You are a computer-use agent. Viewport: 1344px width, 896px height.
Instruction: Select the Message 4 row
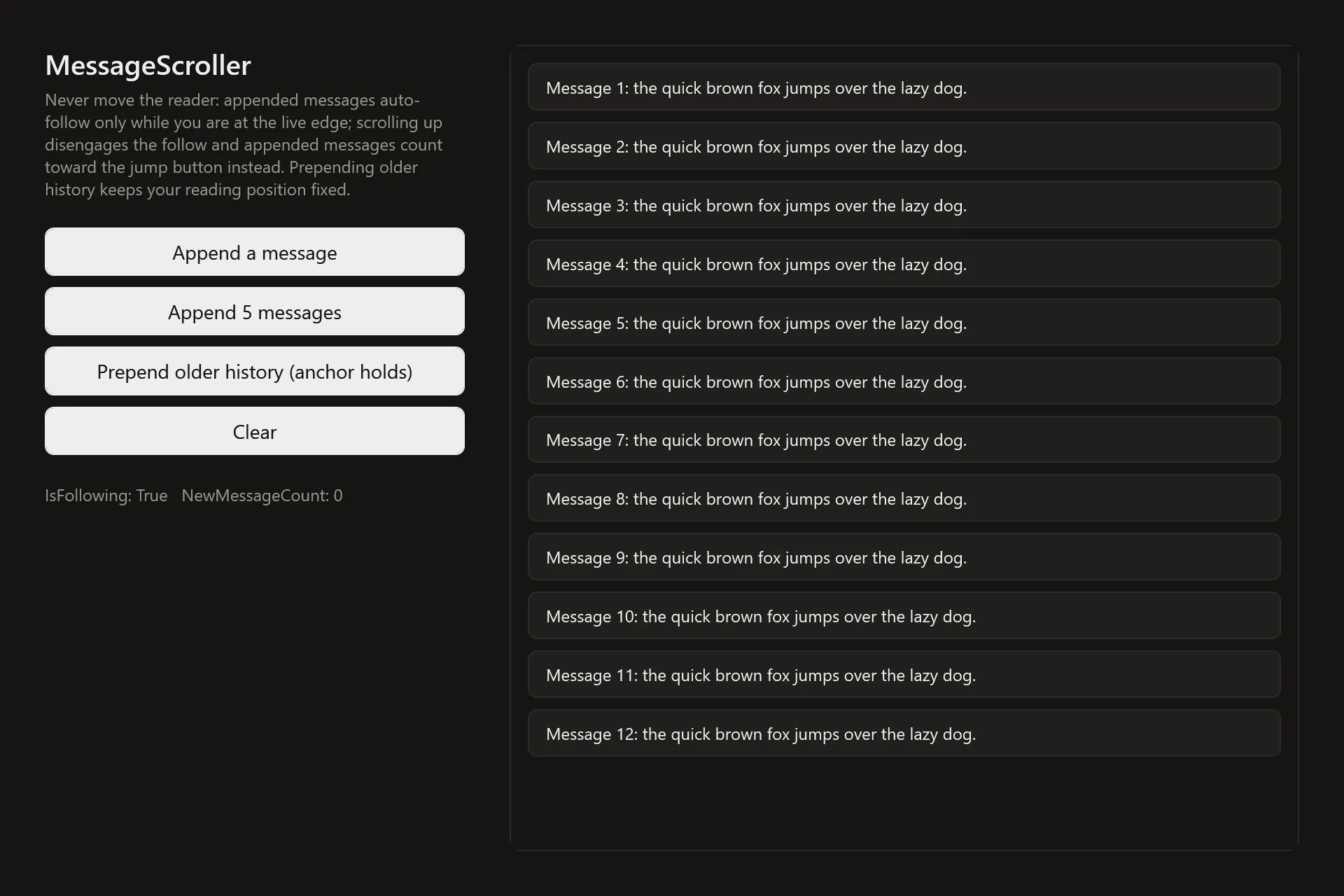click(x=904, y=264)
